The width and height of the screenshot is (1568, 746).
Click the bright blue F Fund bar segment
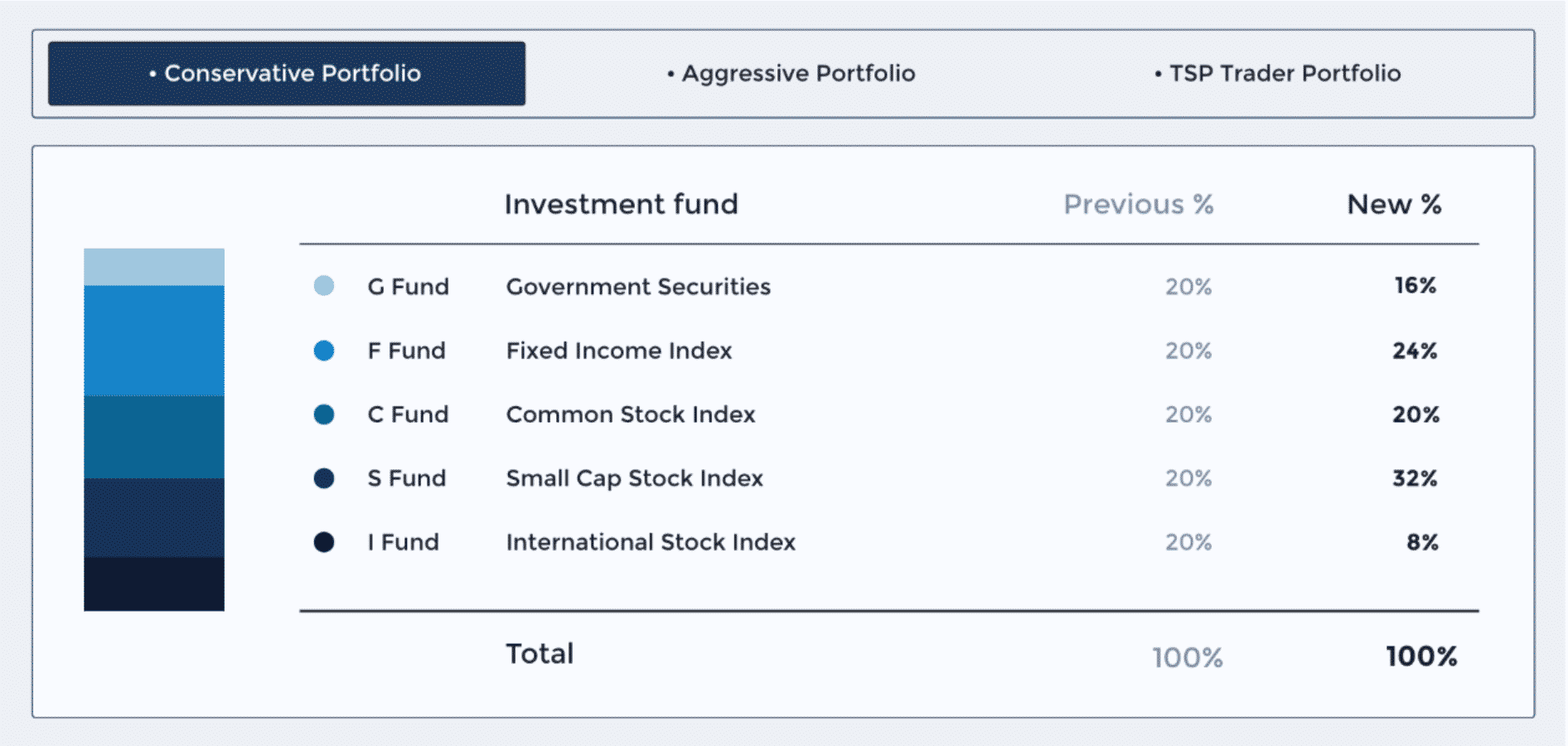[154, 341]
